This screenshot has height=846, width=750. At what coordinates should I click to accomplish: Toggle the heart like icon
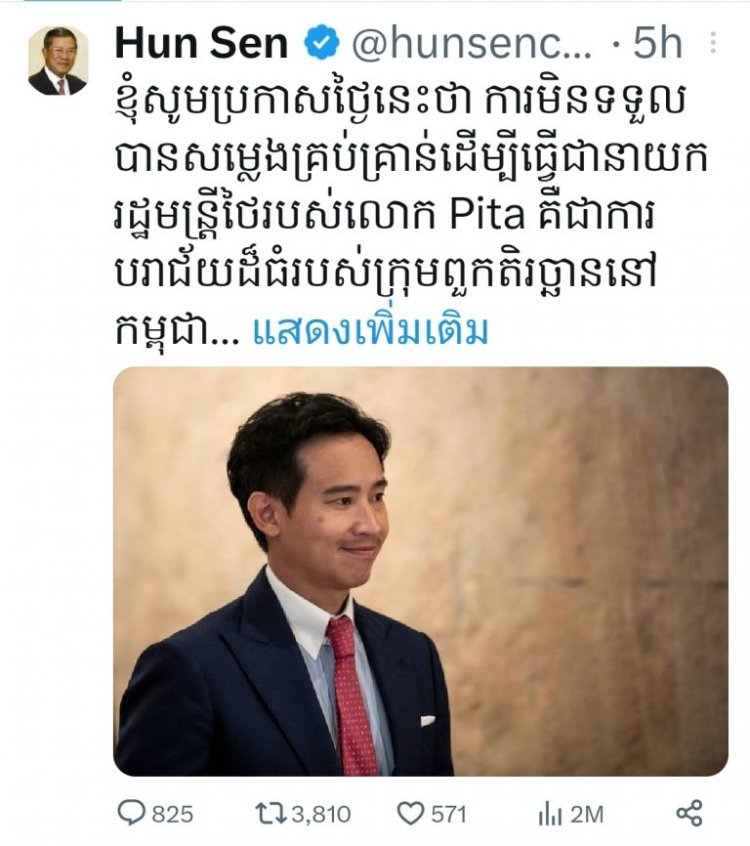point(411,814)
